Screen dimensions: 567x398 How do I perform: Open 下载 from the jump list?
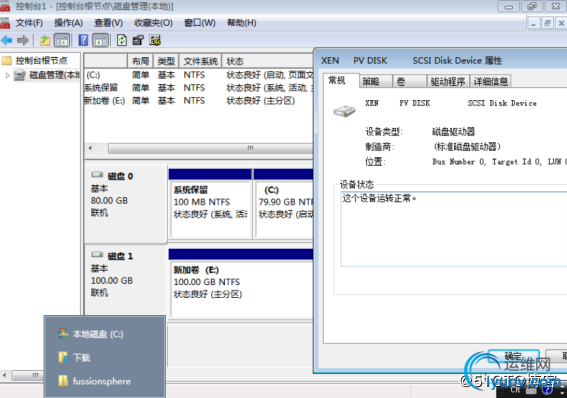(81, 358)
